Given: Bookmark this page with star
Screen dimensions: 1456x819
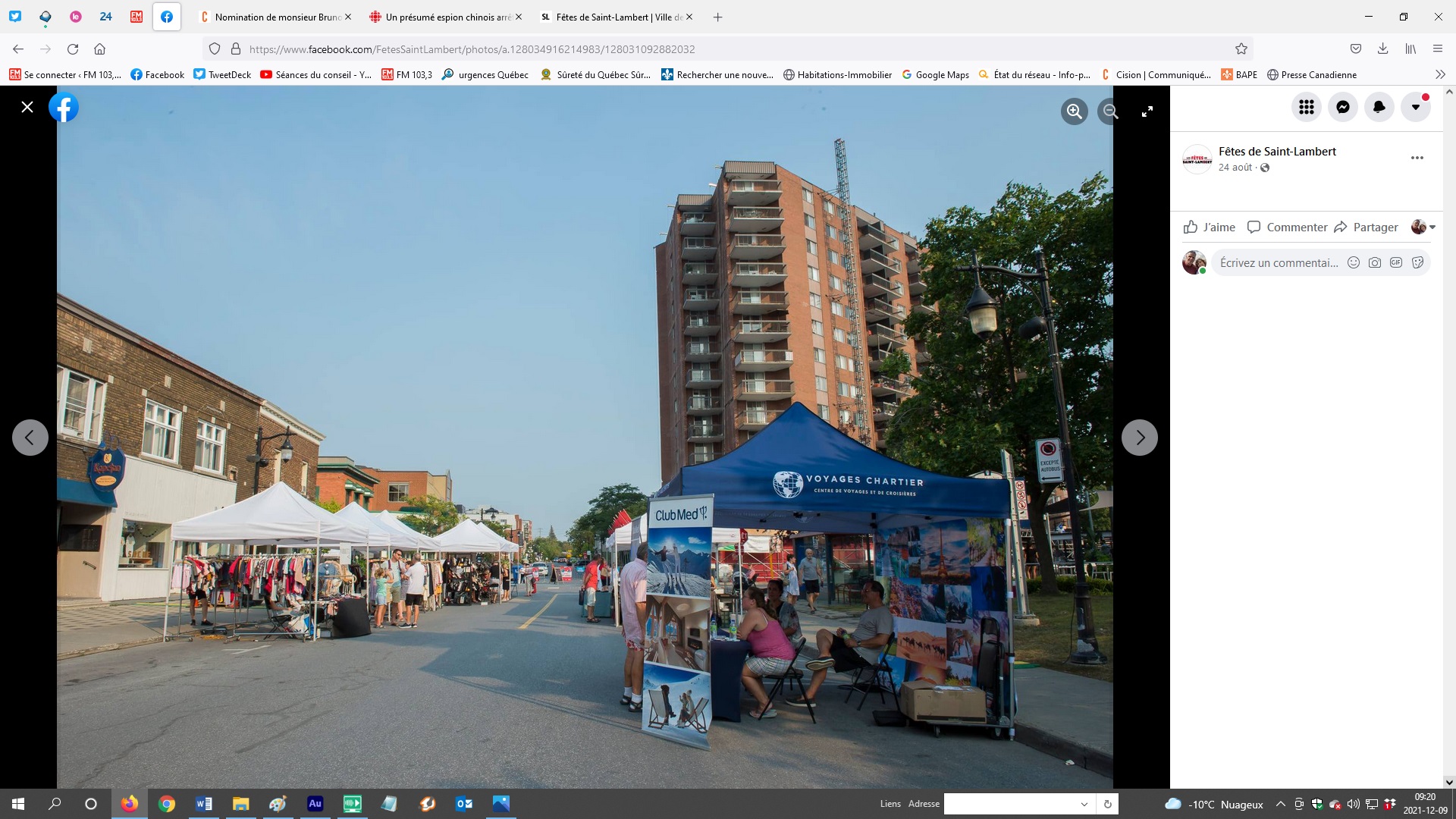Looking at the screenshot, I should [1241, 49].
